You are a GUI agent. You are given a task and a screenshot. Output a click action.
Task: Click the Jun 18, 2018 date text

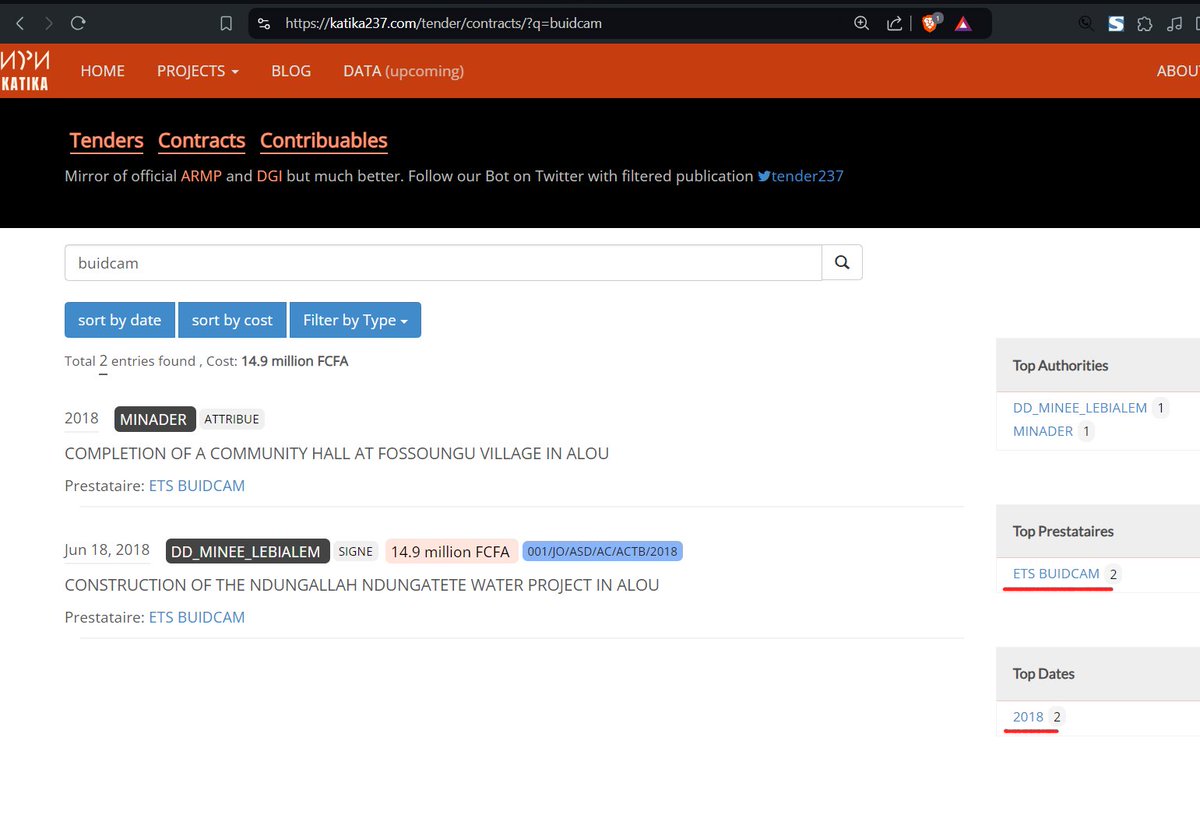pos(107,550)
